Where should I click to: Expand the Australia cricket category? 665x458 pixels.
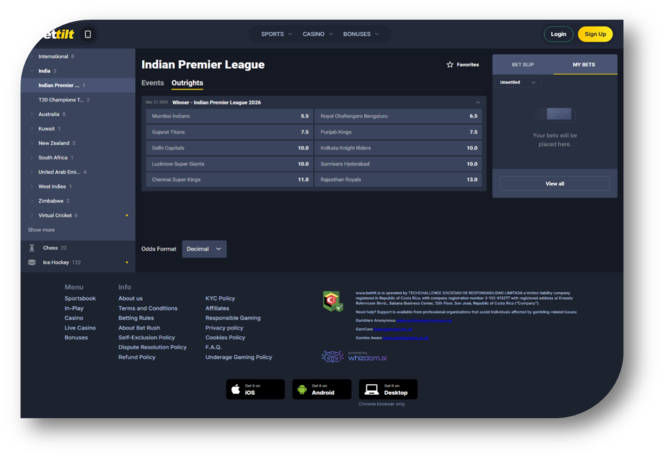pyautogui.click(x=50, y=114)
